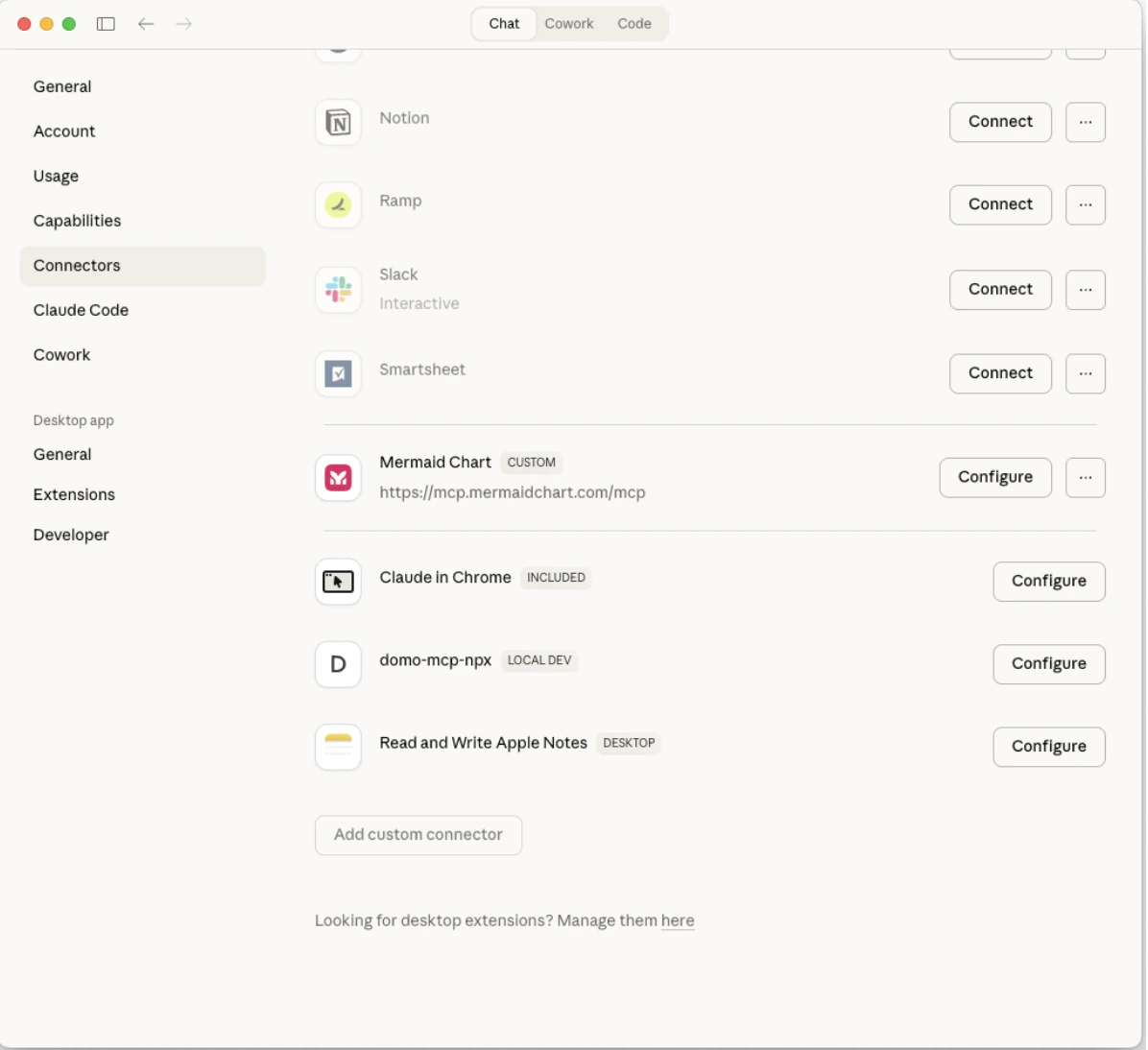The height and width of the screenshot is (1050, 1148).
Task: Switch to the Cowork tab
Action: pos(569,24)
